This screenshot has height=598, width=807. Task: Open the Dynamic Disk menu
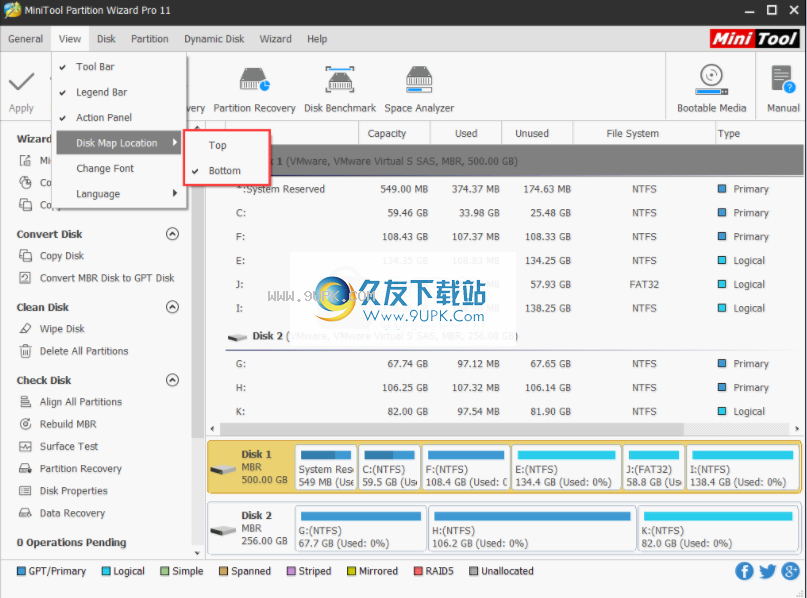214,39
